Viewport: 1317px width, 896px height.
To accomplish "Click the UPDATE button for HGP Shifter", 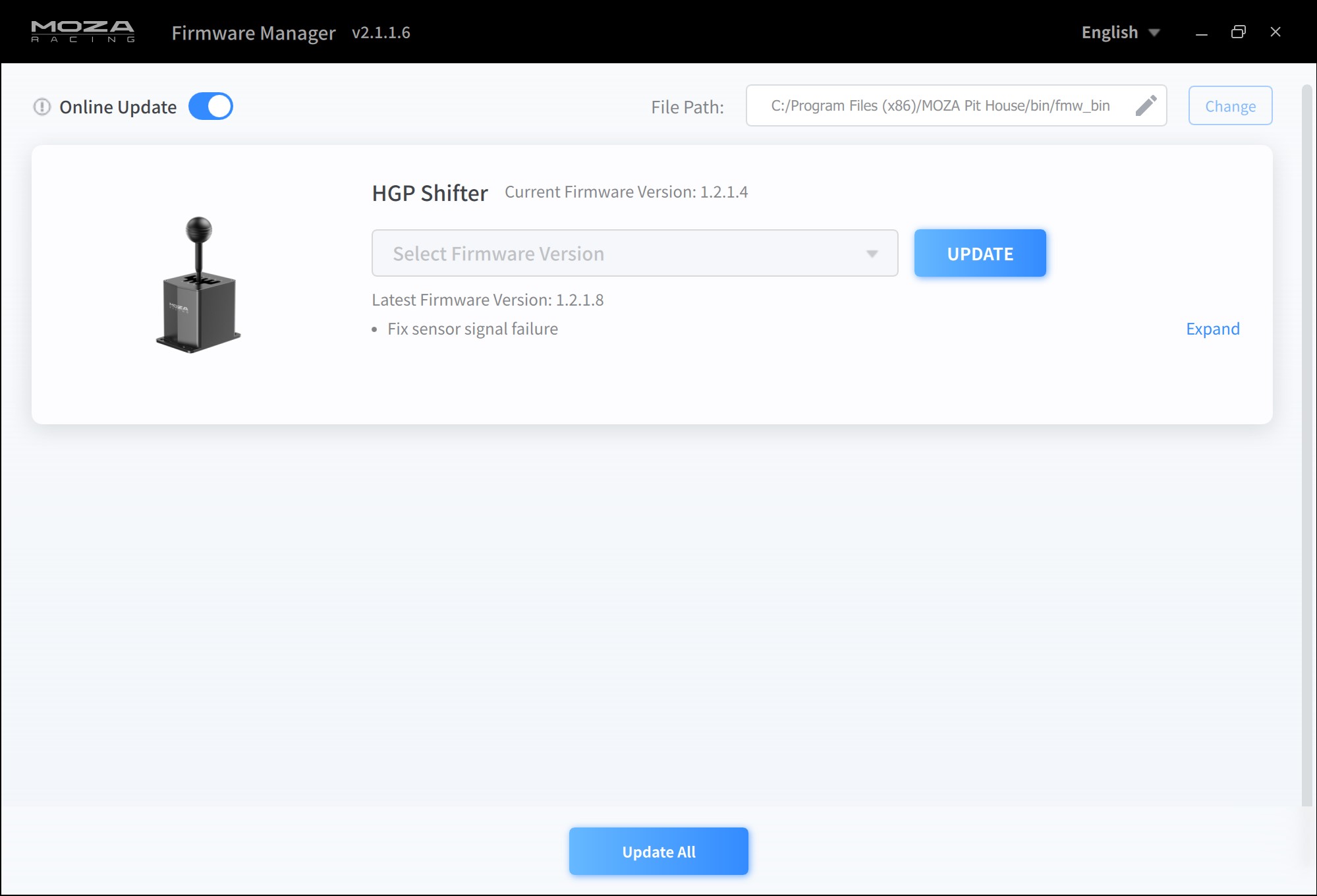I will point(980,253).
